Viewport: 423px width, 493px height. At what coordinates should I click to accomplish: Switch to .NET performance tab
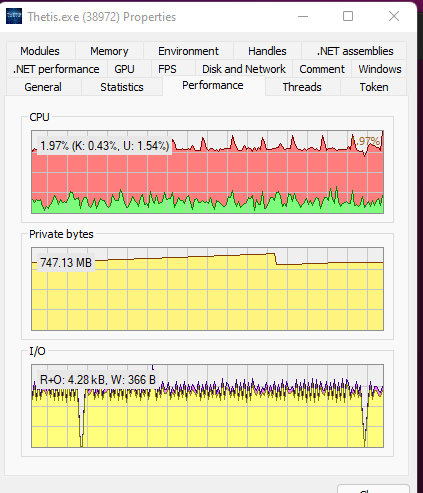56,69
